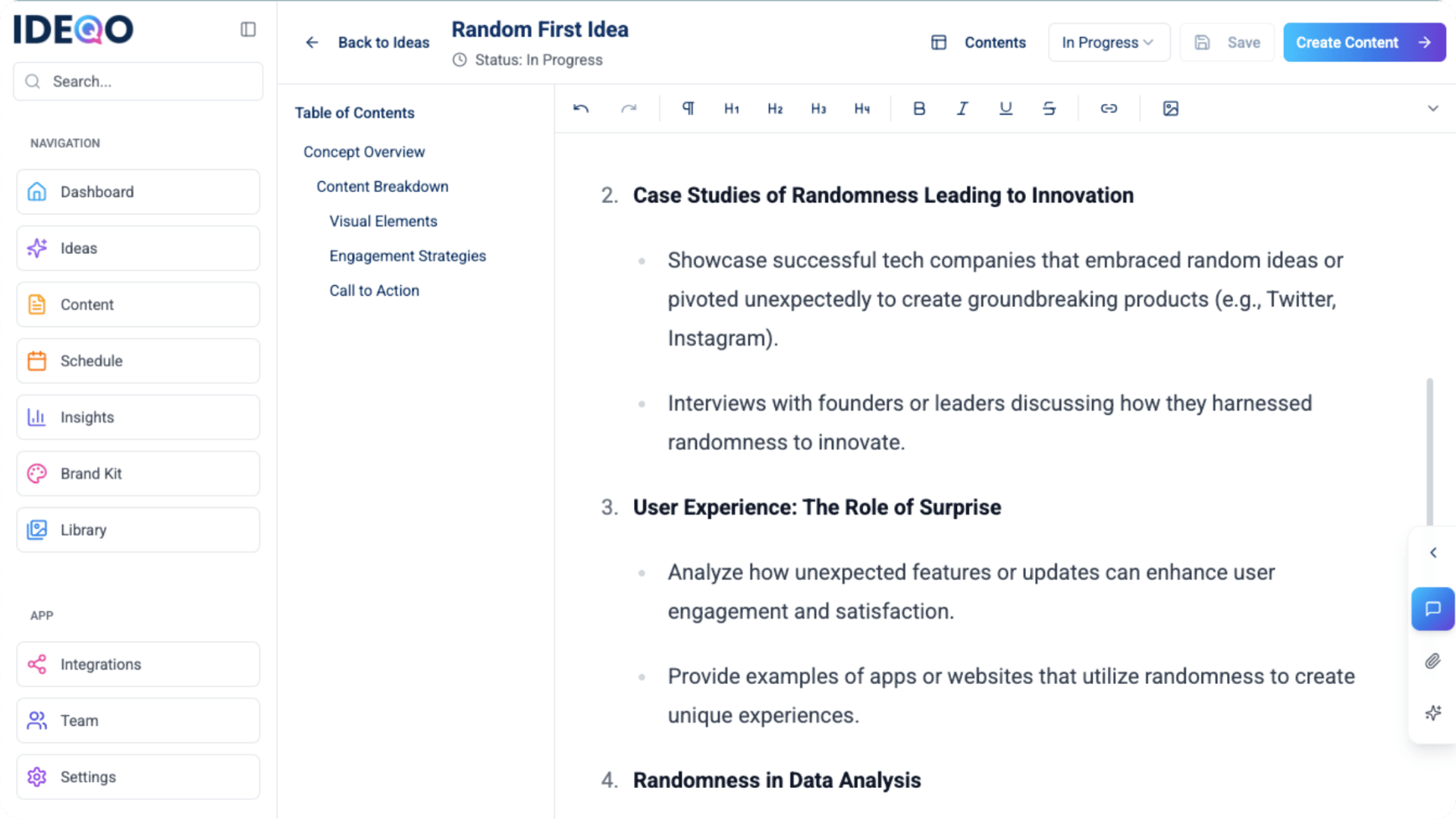Viewport: 1456px width, 819px height.
Task: Open the Insights navigation item
Action: pos(138,417)
